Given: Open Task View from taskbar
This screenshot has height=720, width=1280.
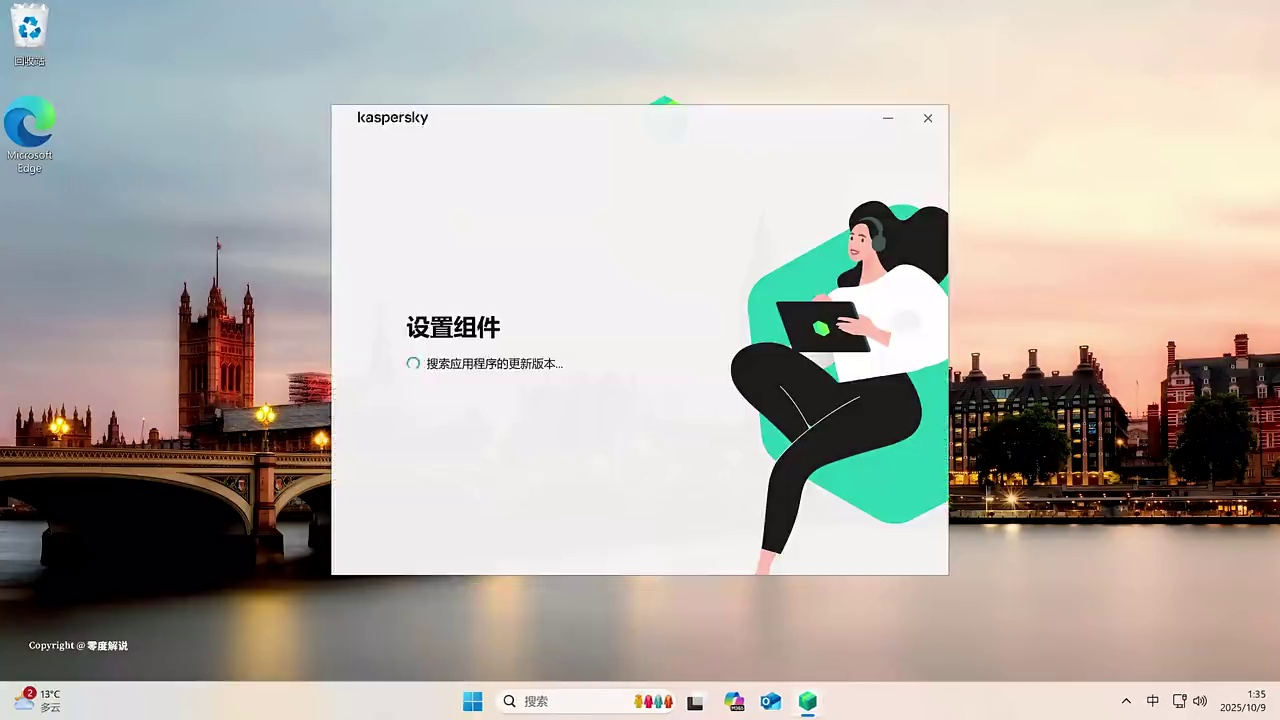Looking at the screenshot, I should [x=695, y=702].
